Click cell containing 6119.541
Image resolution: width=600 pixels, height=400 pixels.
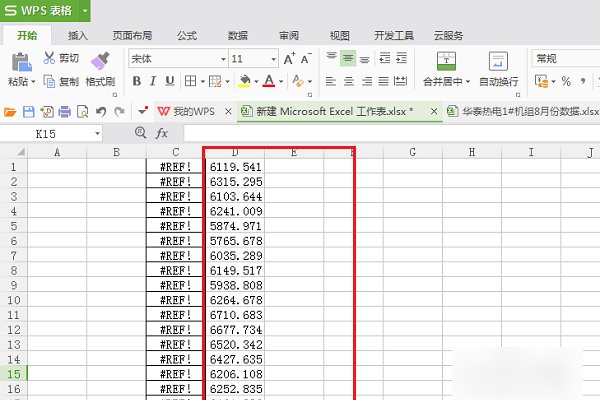(x=235, y=167)
